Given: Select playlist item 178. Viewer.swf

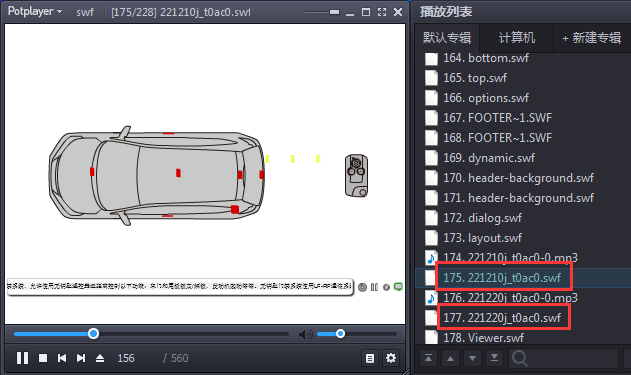Looking at the screenshot, I should [483, 338].
